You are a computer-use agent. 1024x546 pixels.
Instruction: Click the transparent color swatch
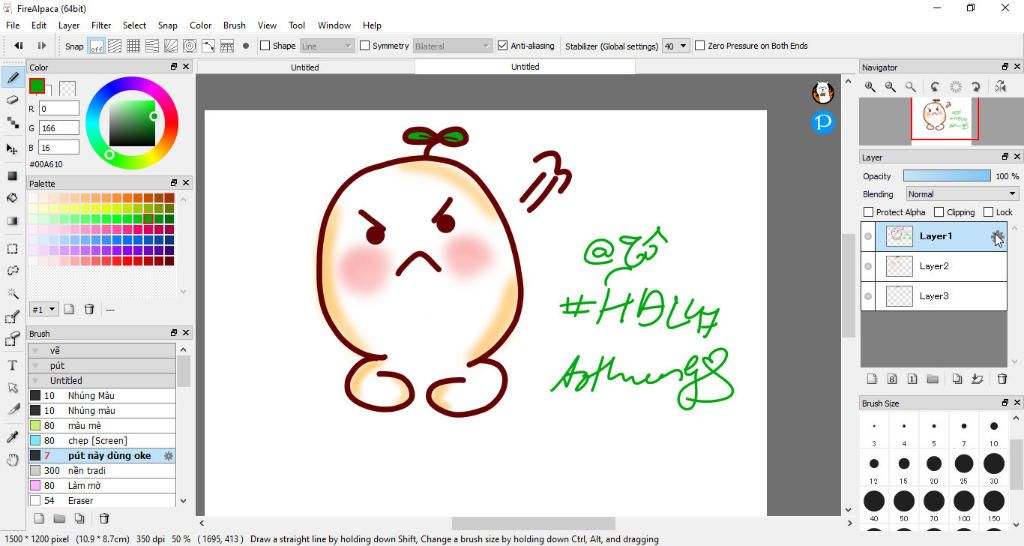pos(67,88)
